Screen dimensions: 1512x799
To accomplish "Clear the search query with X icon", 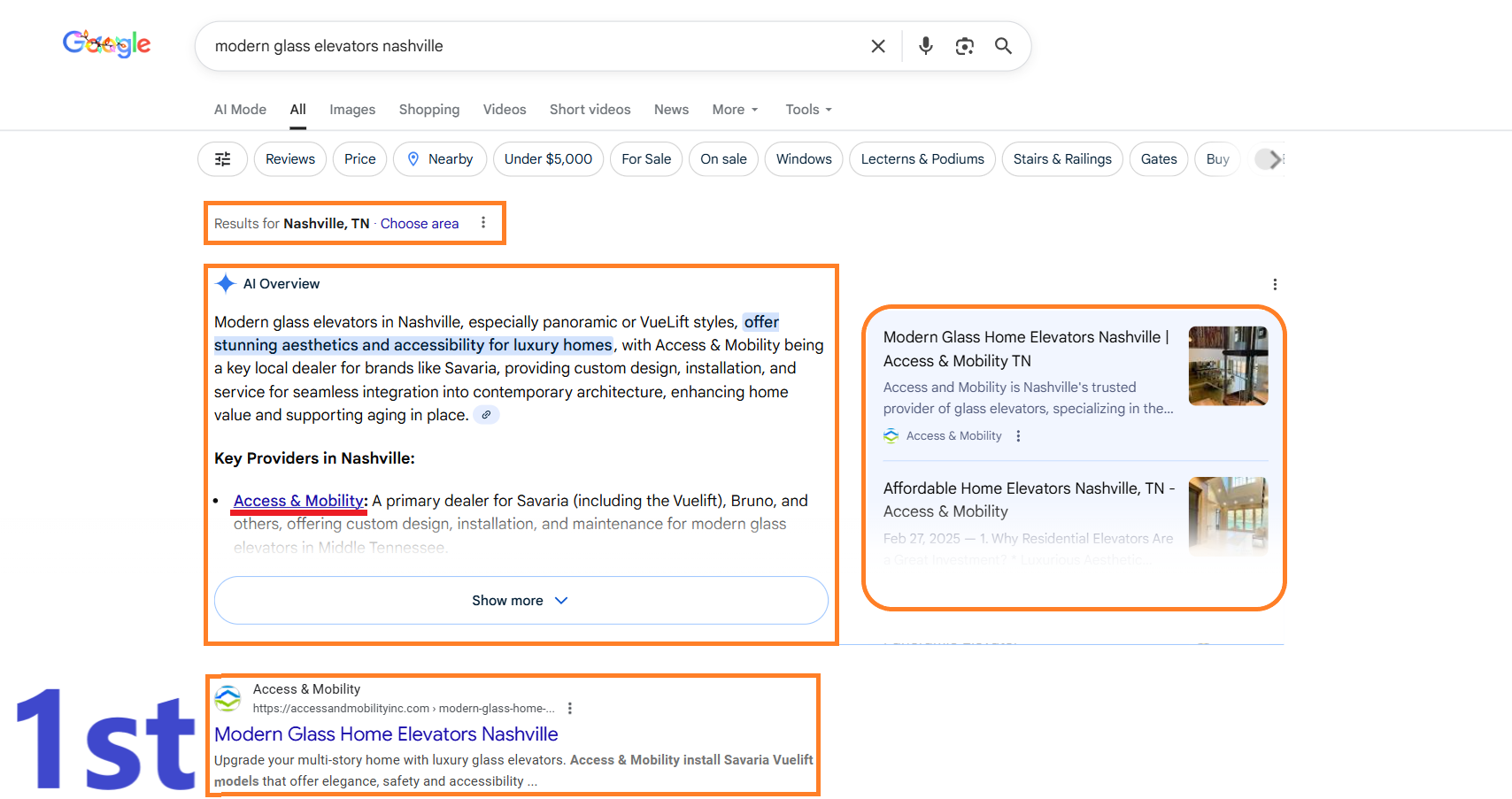I will 878,46.
